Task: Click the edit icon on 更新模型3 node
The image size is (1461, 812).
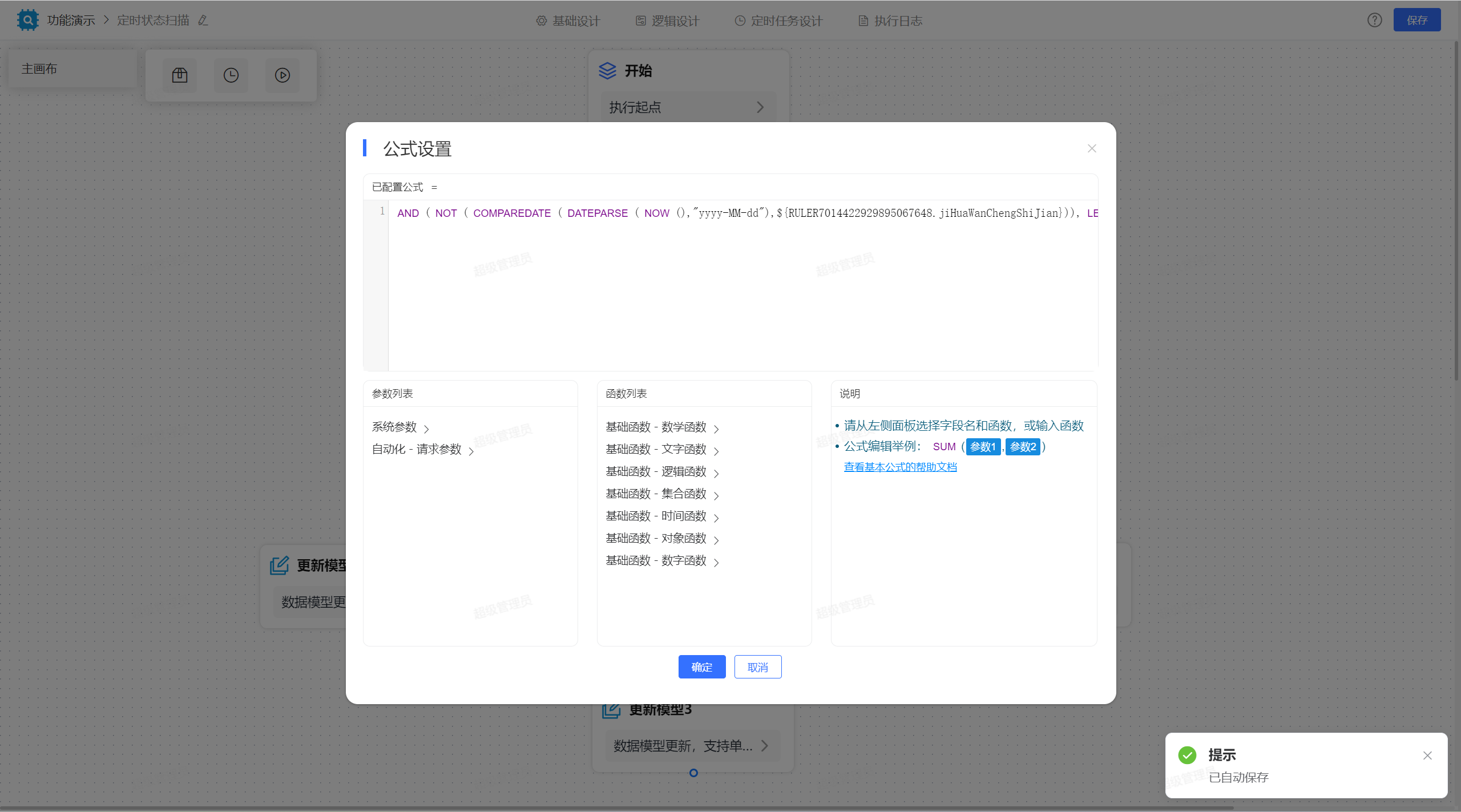Action: (611, 710)
